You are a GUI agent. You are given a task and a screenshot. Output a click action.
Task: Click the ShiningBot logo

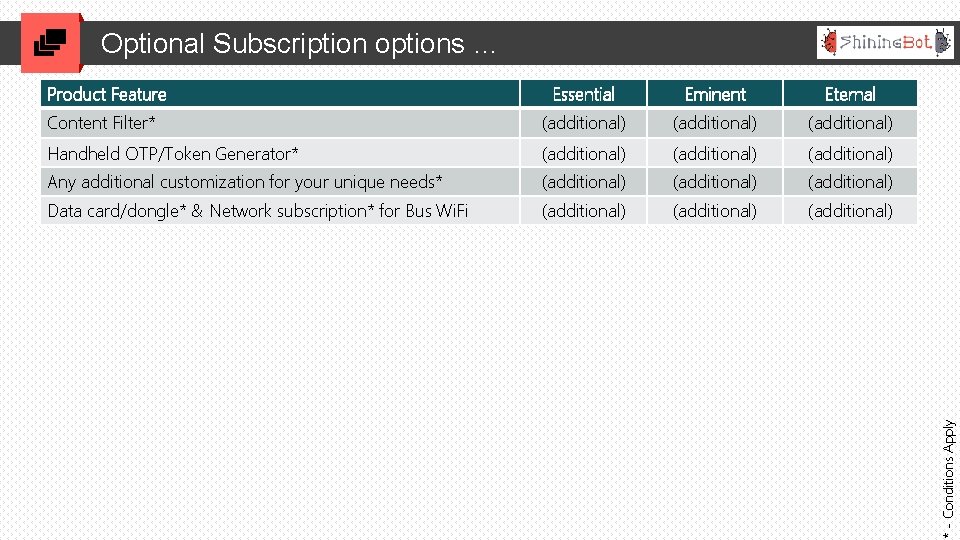pos(884,42)
